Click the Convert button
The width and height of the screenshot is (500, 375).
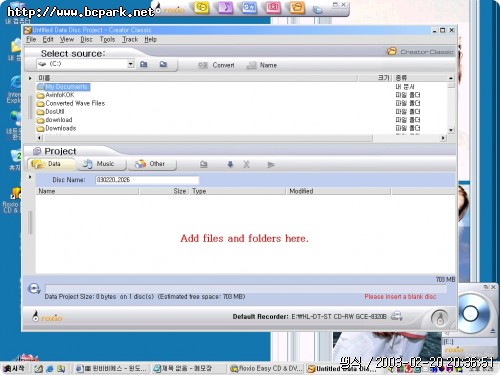coord(216,65)
